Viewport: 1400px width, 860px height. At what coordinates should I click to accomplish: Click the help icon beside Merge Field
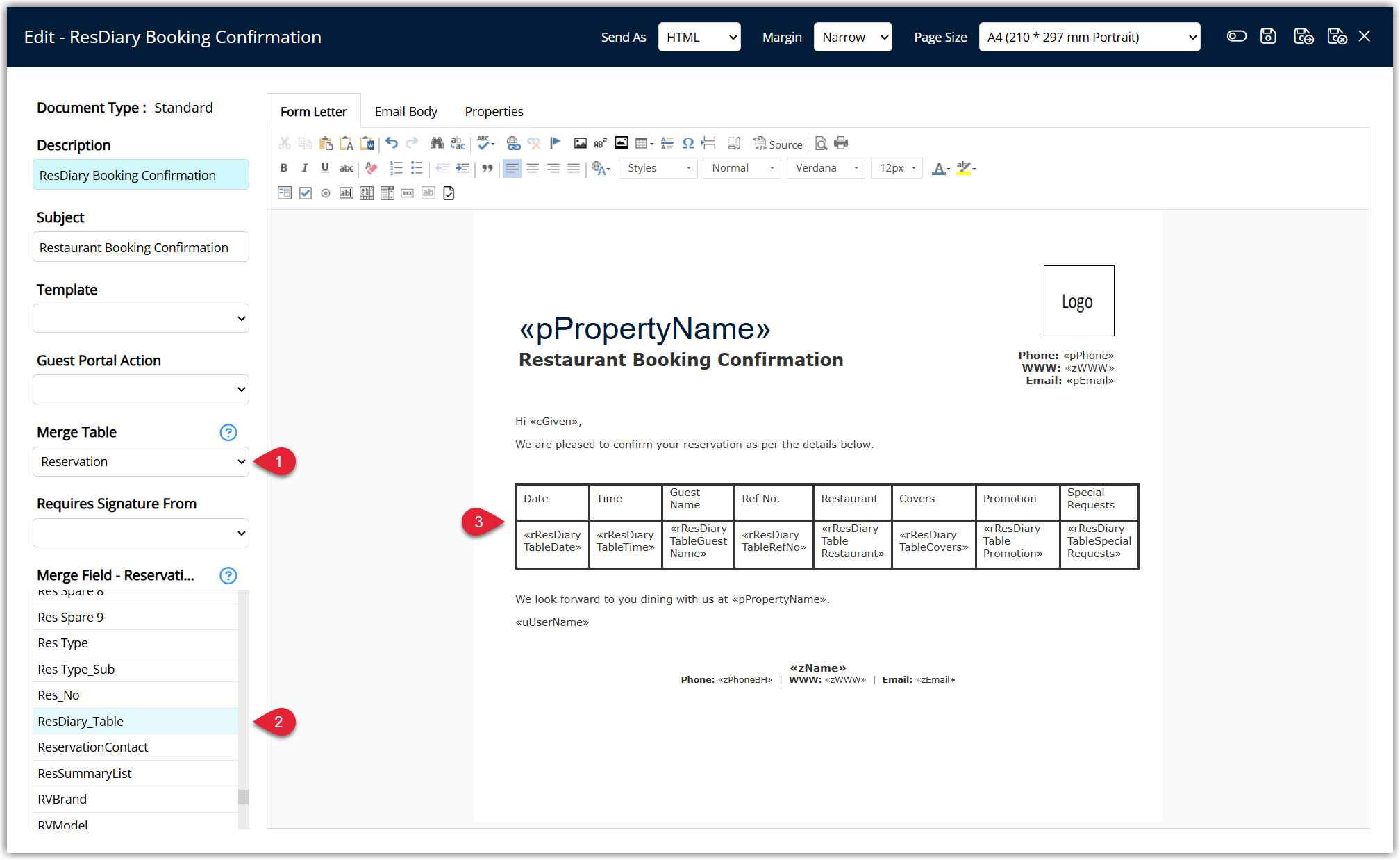(x=228, y=576)
